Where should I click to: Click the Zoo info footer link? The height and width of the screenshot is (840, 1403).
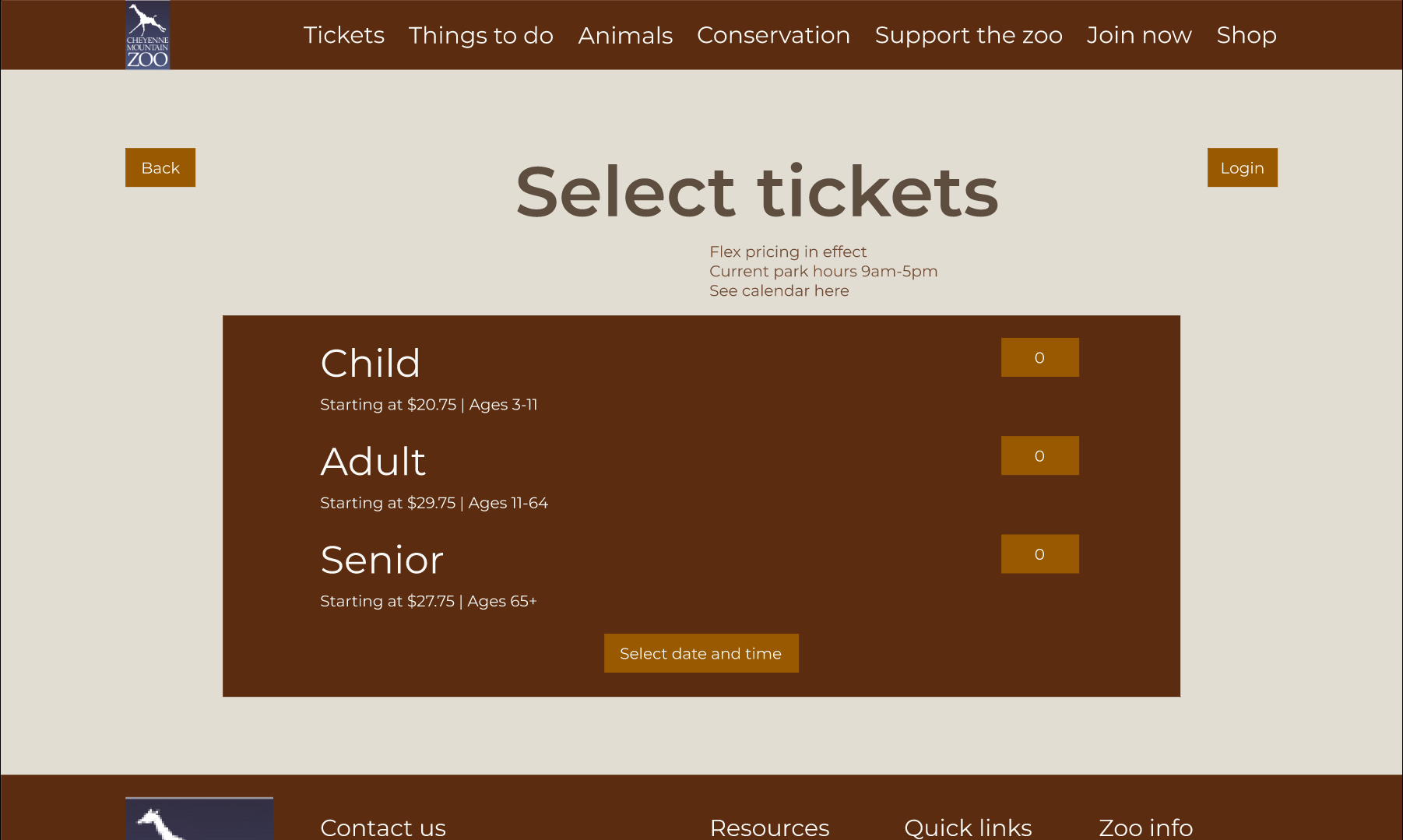pyautogui.click(x=1145, y=828)
